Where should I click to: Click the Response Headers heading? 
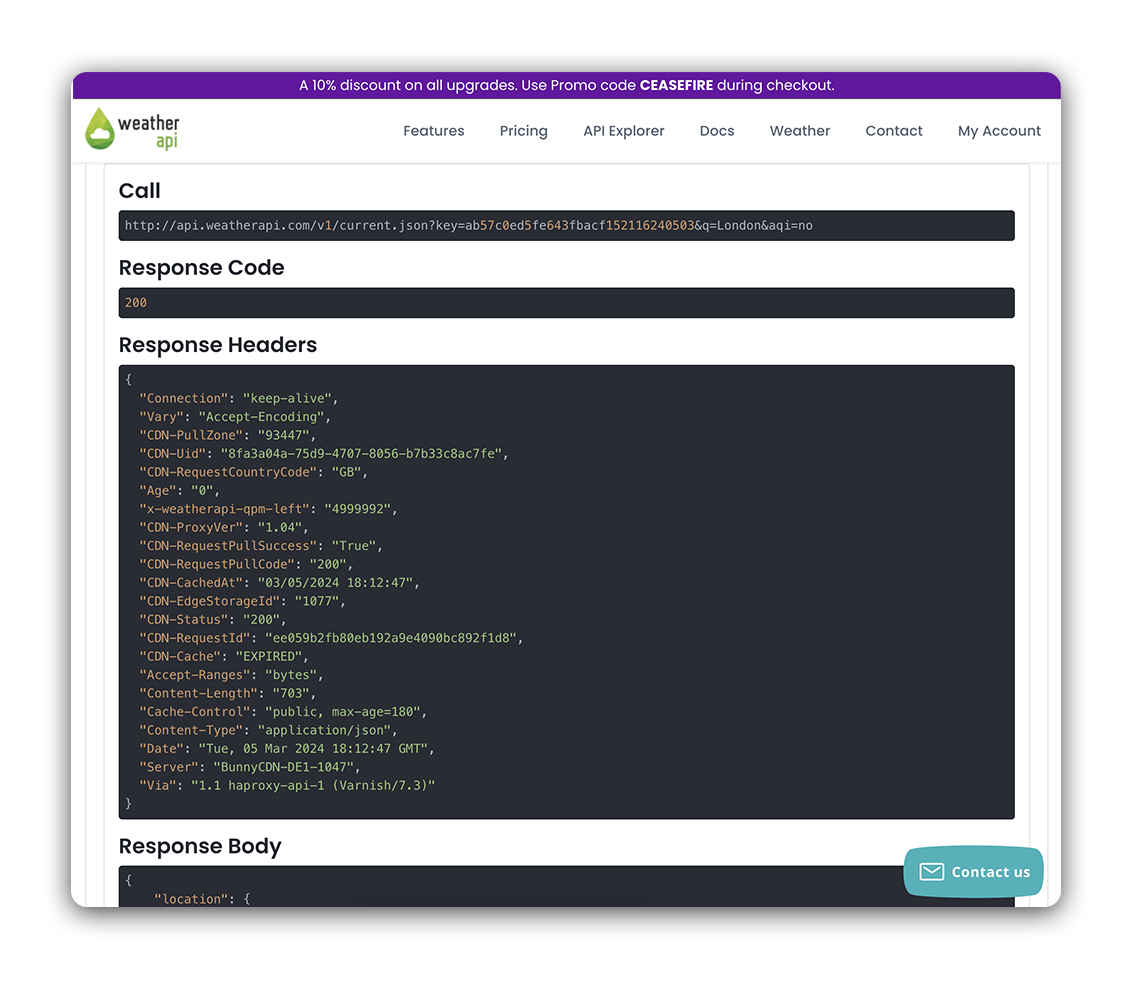[x=217, y=345]
